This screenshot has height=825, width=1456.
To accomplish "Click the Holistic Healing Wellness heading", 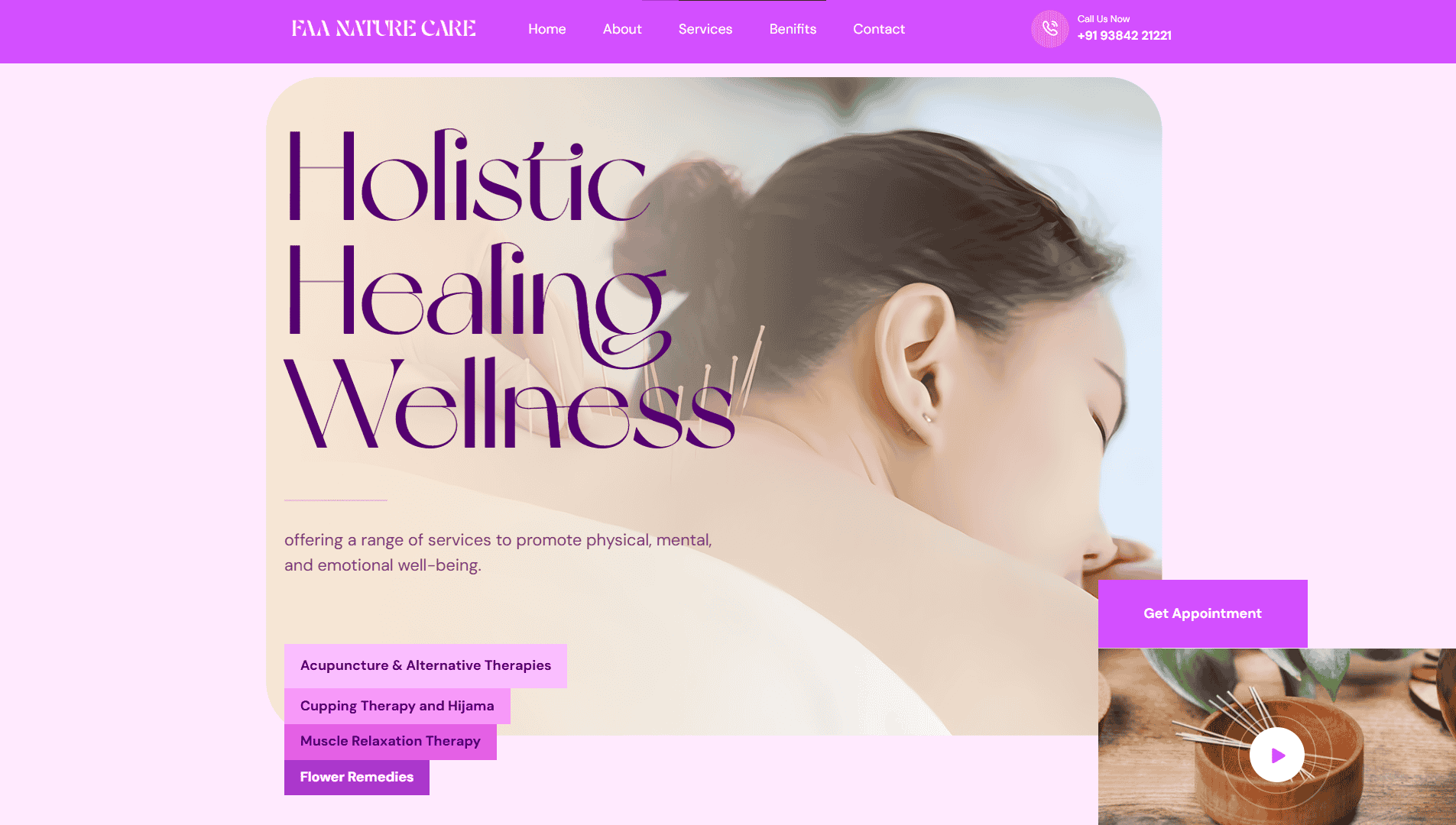I will point(510,289).
